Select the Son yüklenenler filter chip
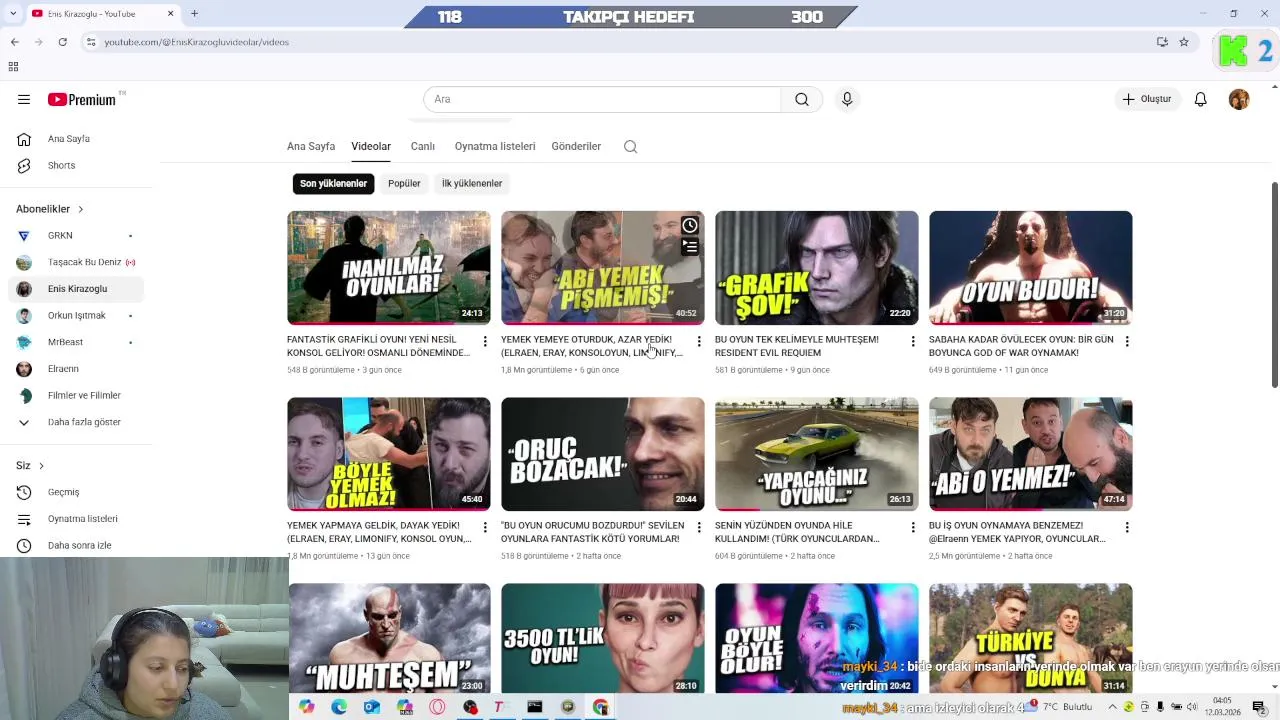 333,183
